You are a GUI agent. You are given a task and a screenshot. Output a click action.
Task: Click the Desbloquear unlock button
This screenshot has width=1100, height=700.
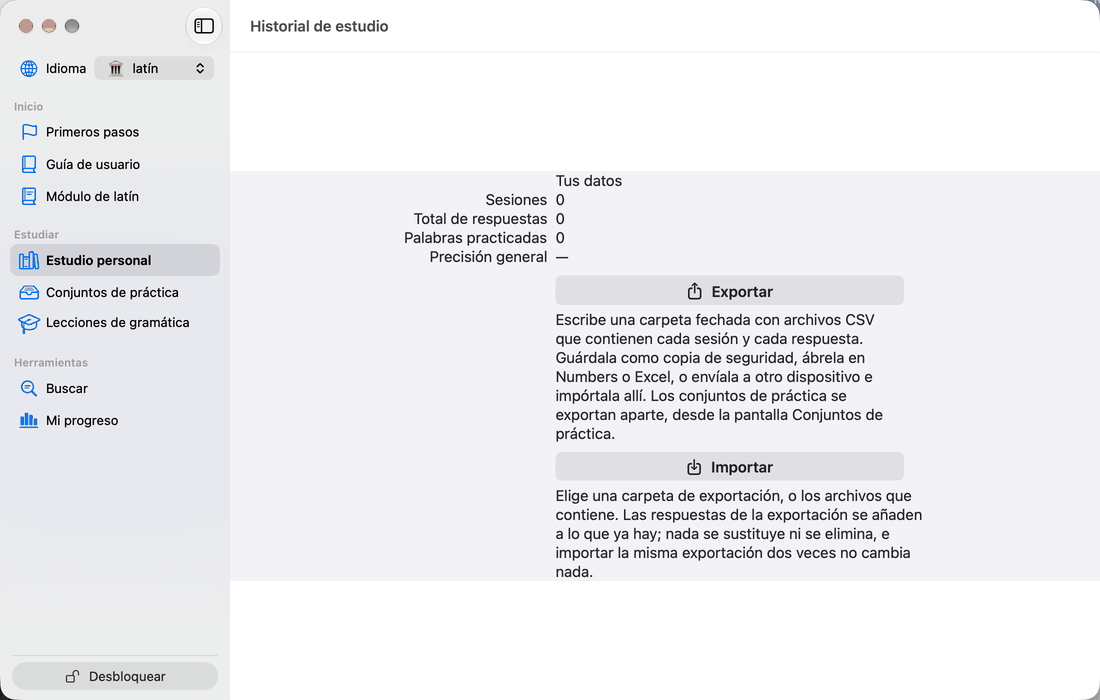[x=115, y=676]
